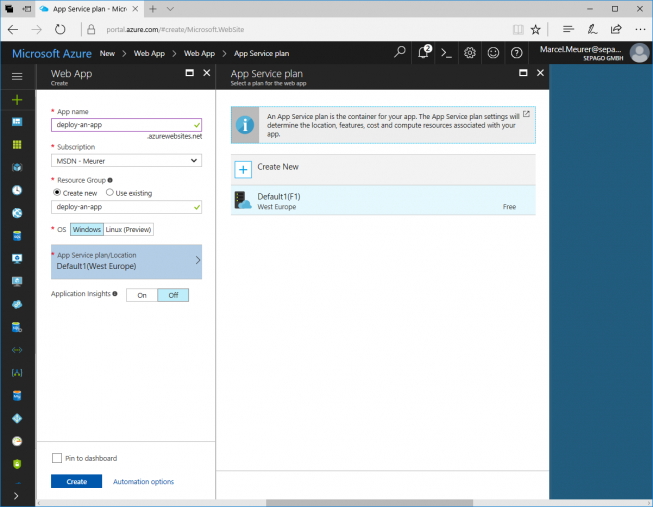Open browser reading view icon
The height and width of the screenshot is (507, 653).
[x=518, y=30]
